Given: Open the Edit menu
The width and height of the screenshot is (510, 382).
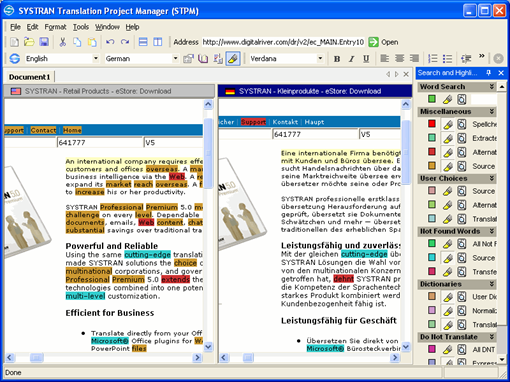Looking at the screenshot, I should (x=32, y=27).
